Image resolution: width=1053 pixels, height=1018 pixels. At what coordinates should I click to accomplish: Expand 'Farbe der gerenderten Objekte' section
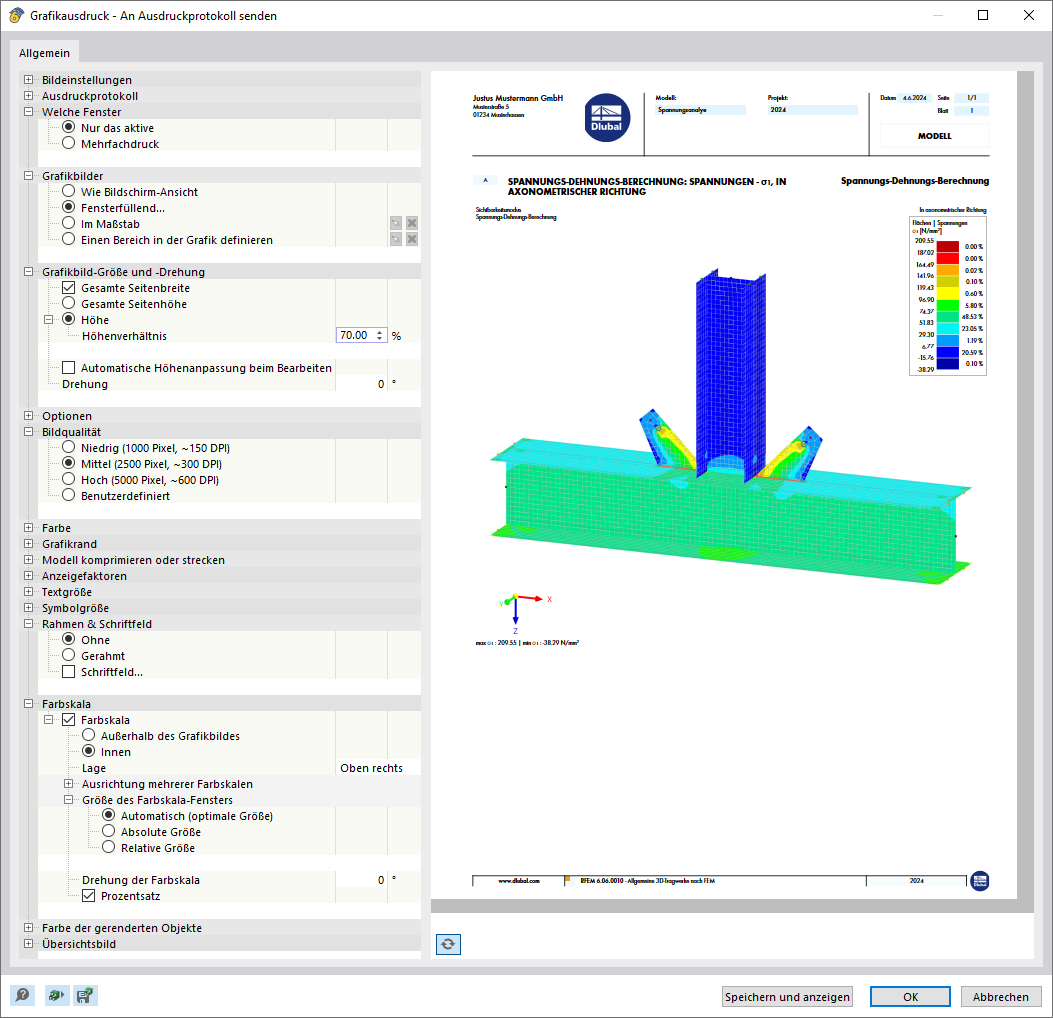coord(28,927)
